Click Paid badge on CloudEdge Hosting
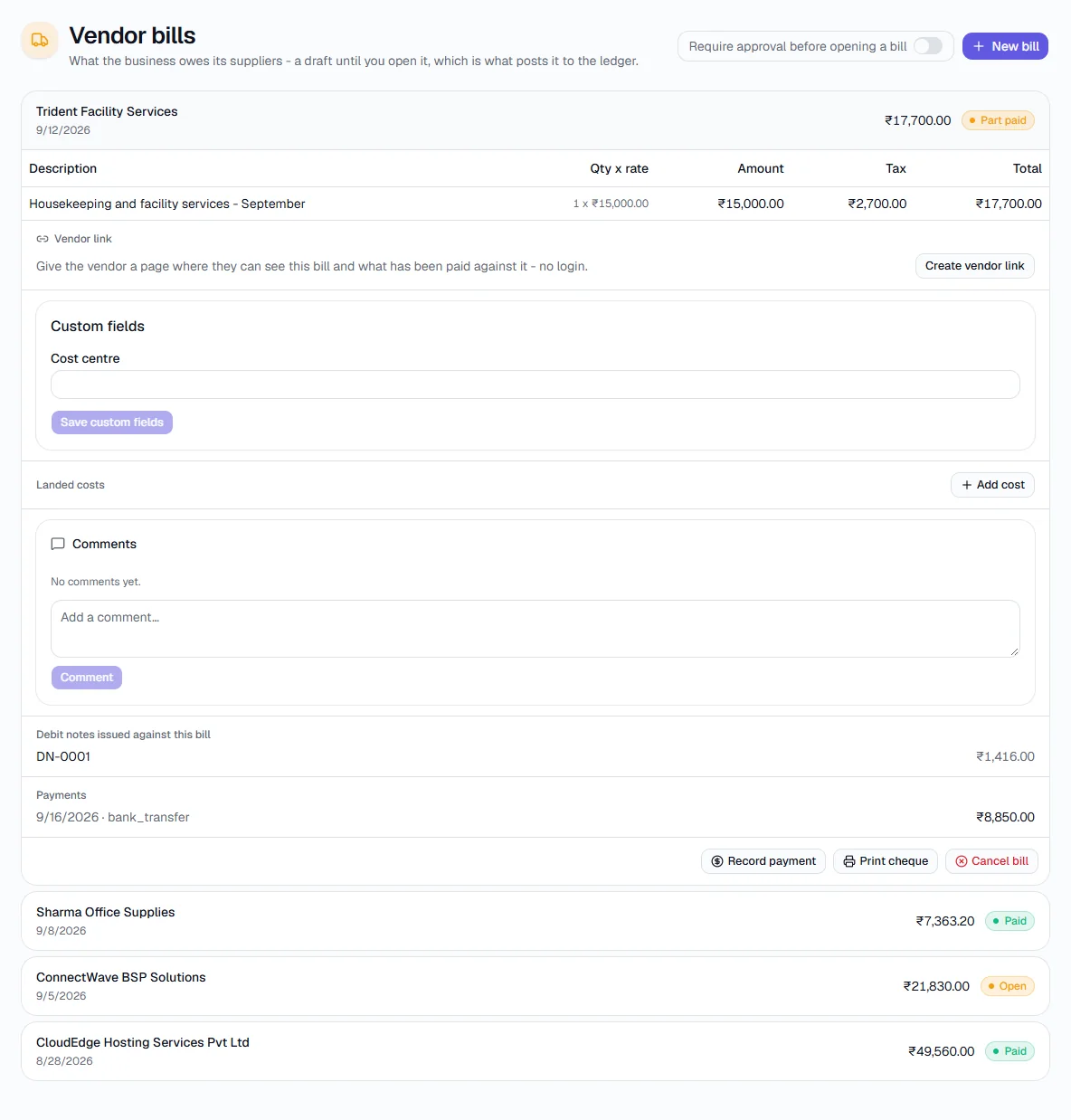This screenshot has height=1120, width=1071. point(1009,1051)
